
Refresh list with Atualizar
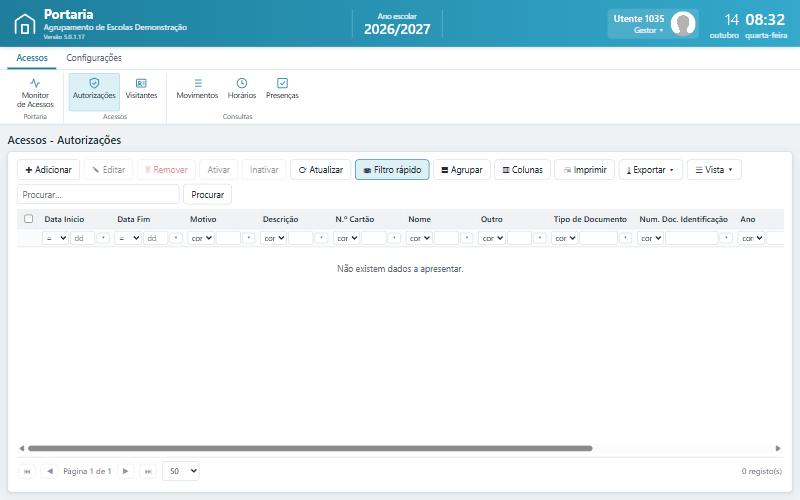click(320, 169)
